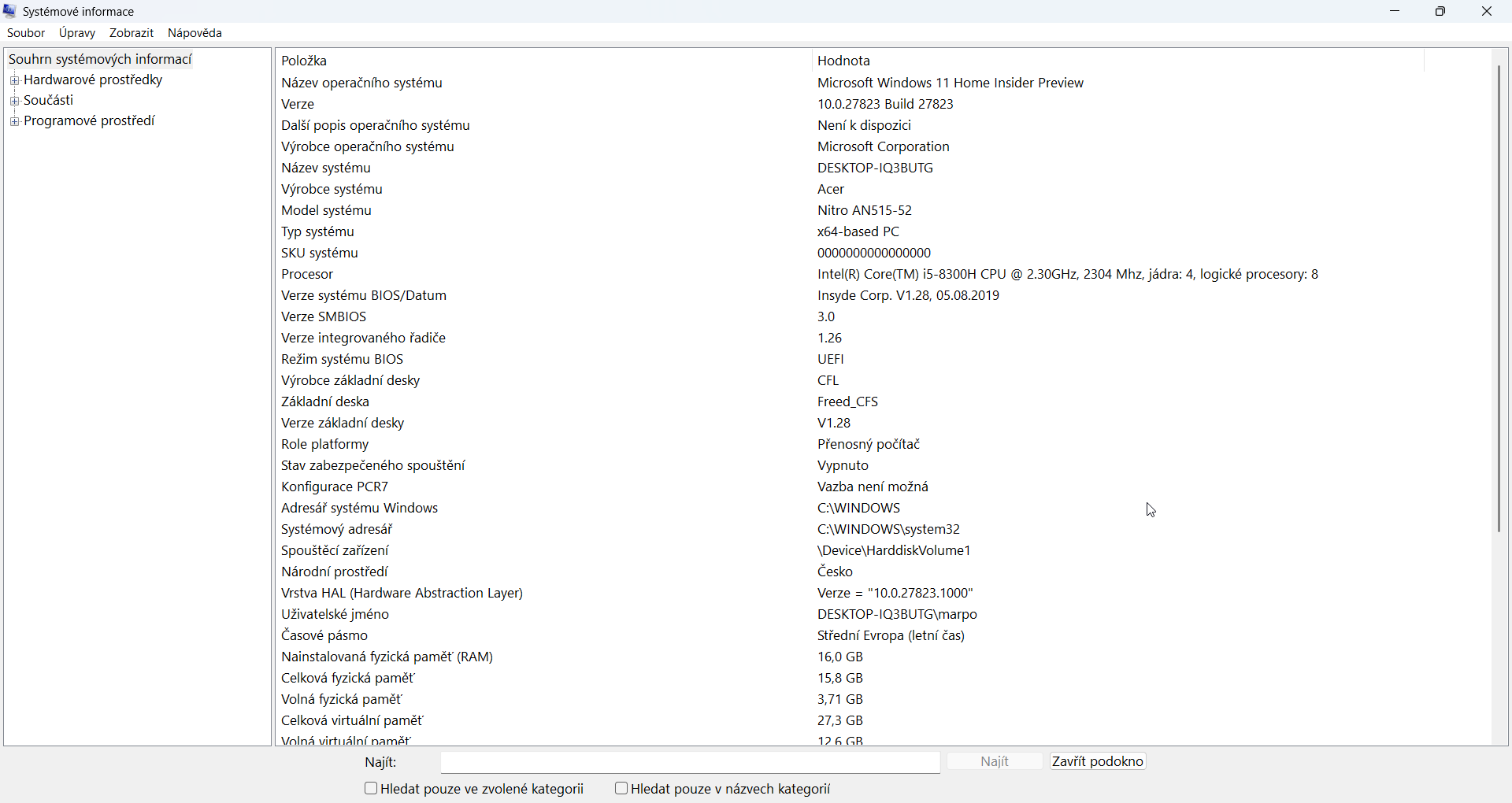Screen dimensions: 1512x803
Task: Click the value Střední Evropa (letní čas)
Action: [891, 635]
